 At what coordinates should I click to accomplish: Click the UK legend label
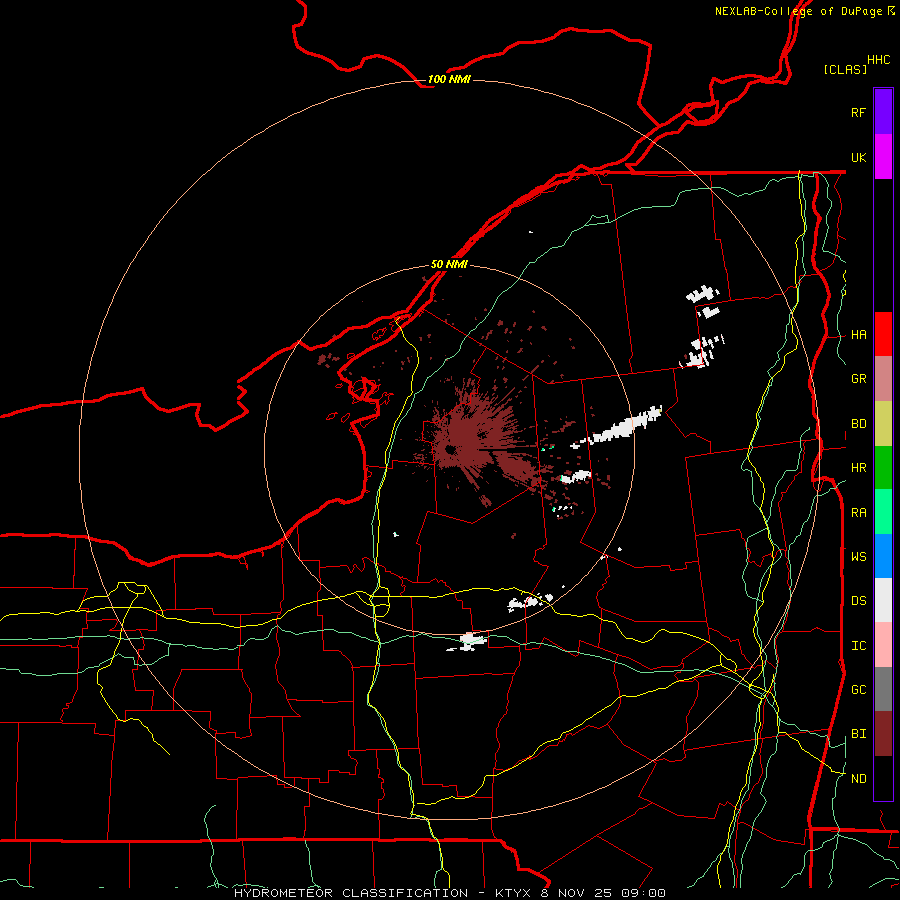point(858,157)
